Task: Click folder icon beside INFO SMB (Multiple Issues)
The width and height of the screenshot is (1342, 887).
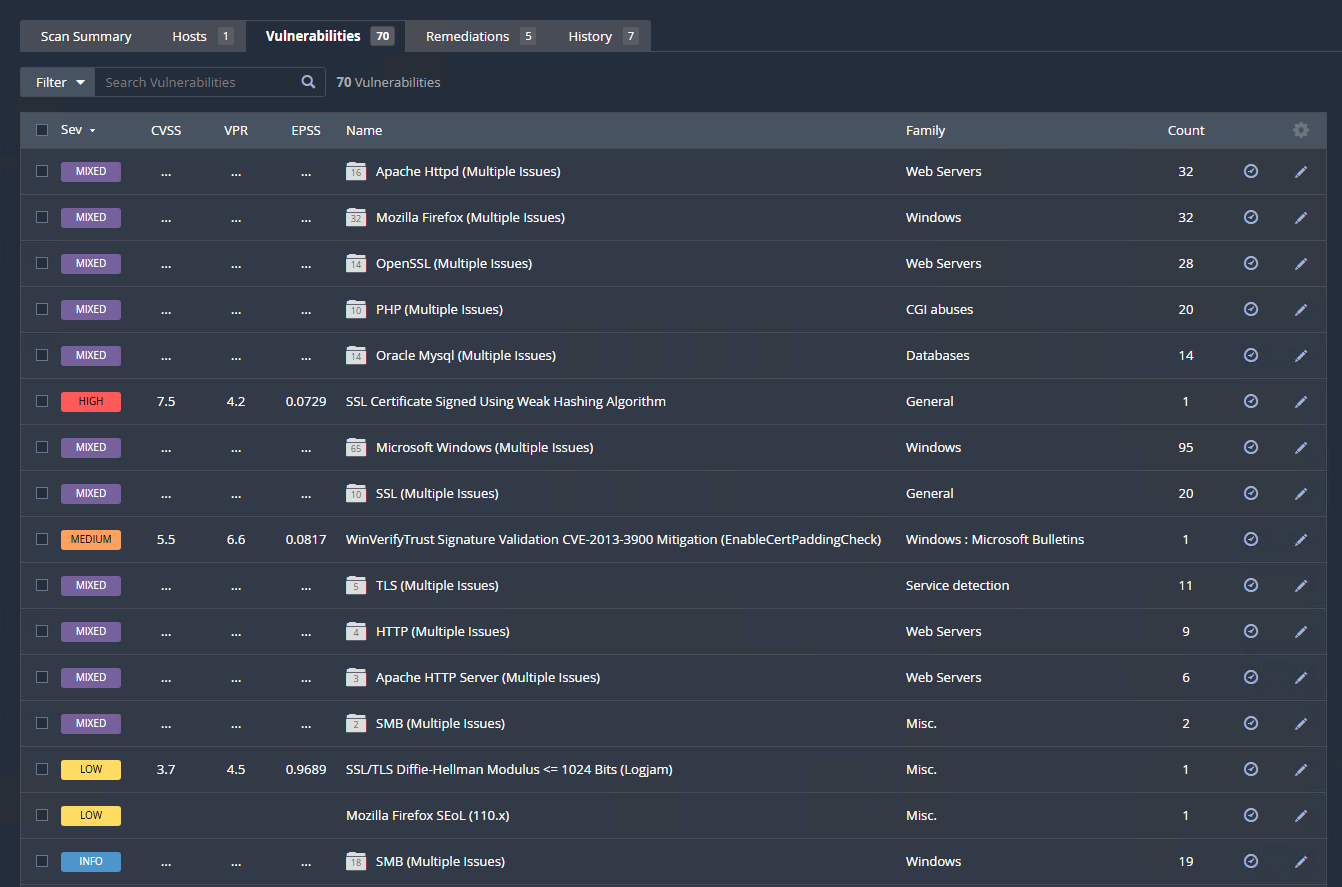Action: pyautogui.click(x=355, y=862)
